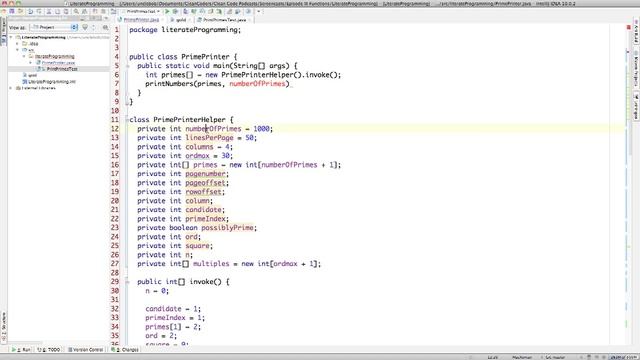Click the Synchronize toolbar icon
Image resolution: width=640 pixels, height=360 pixels.
point(20,11)
